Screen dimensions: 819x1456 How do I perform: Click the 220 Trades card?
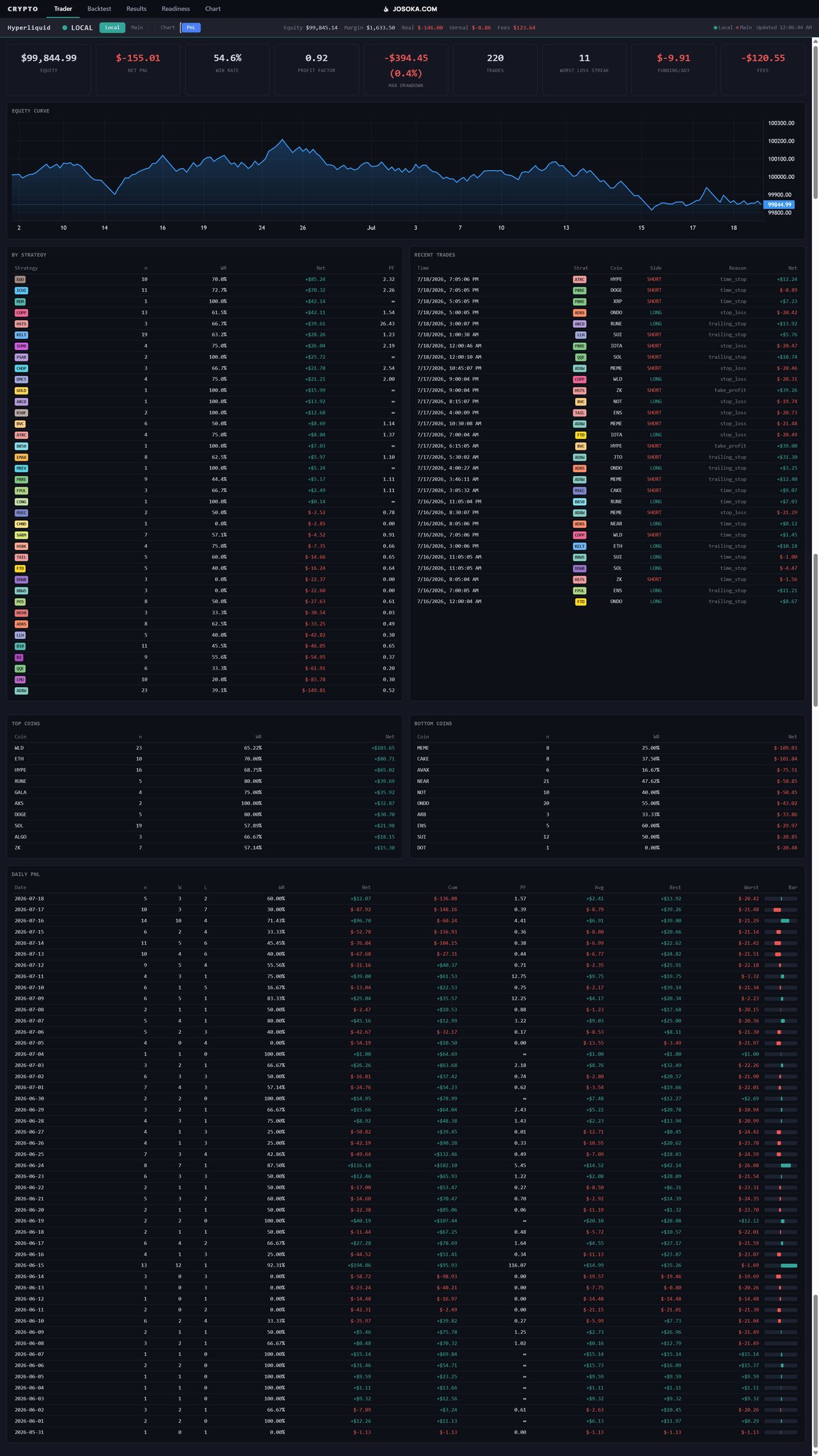point(495,70)
